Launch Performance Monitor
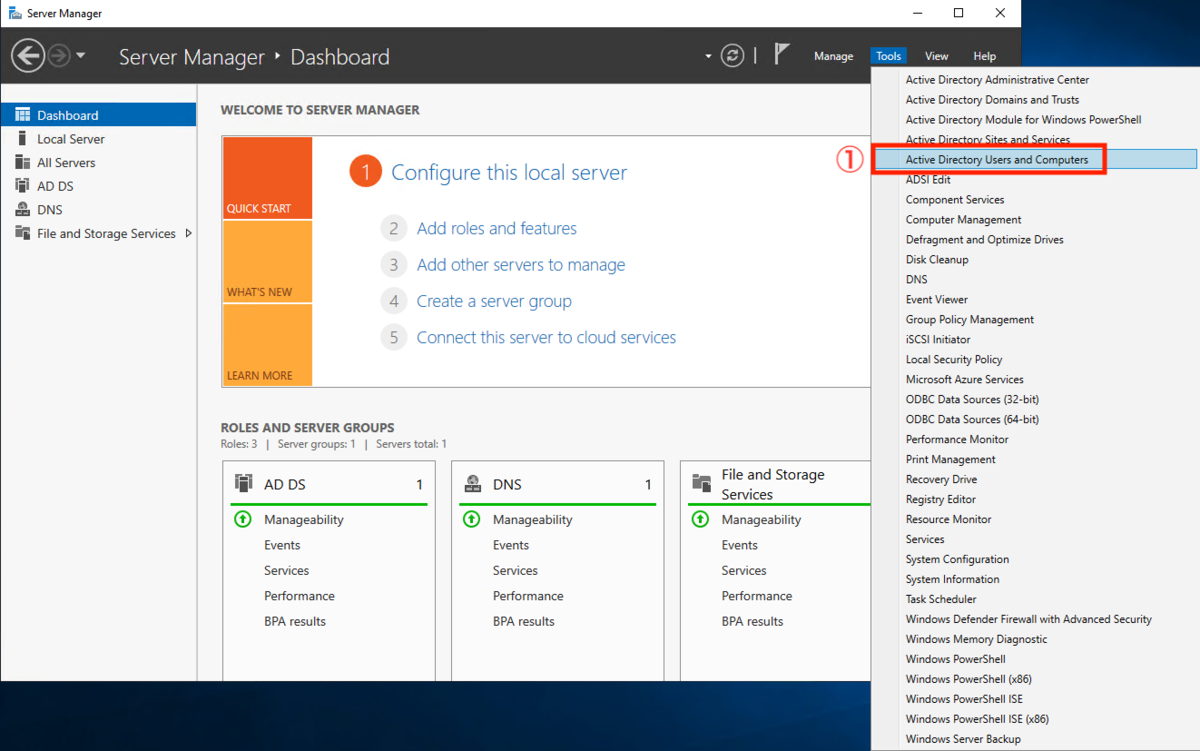This screenshot has height=751, width=1200. pyautogui.click(x=1034, y=439)
